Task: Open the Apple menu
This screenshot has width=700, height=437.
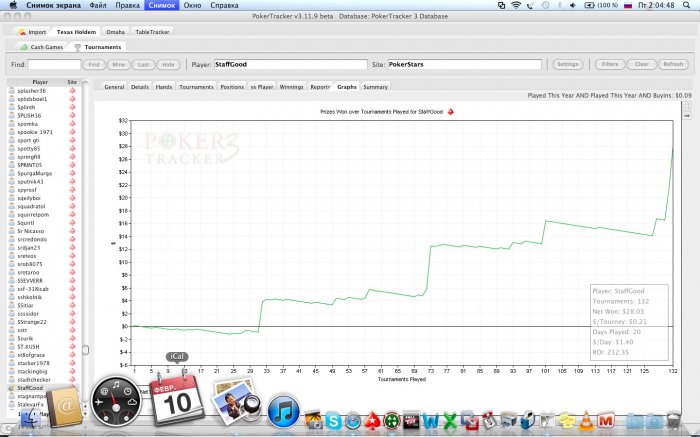Action: (x=13, y=5)
